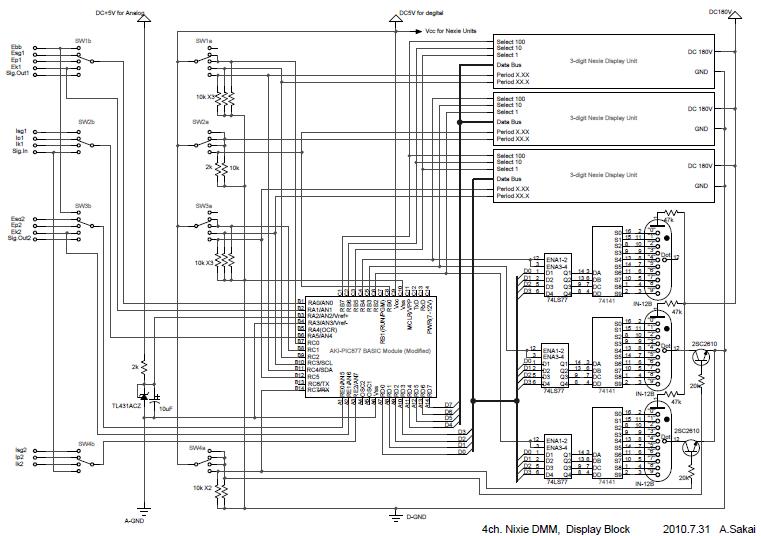Click the 'Ik2' input label

pos(20,464)
